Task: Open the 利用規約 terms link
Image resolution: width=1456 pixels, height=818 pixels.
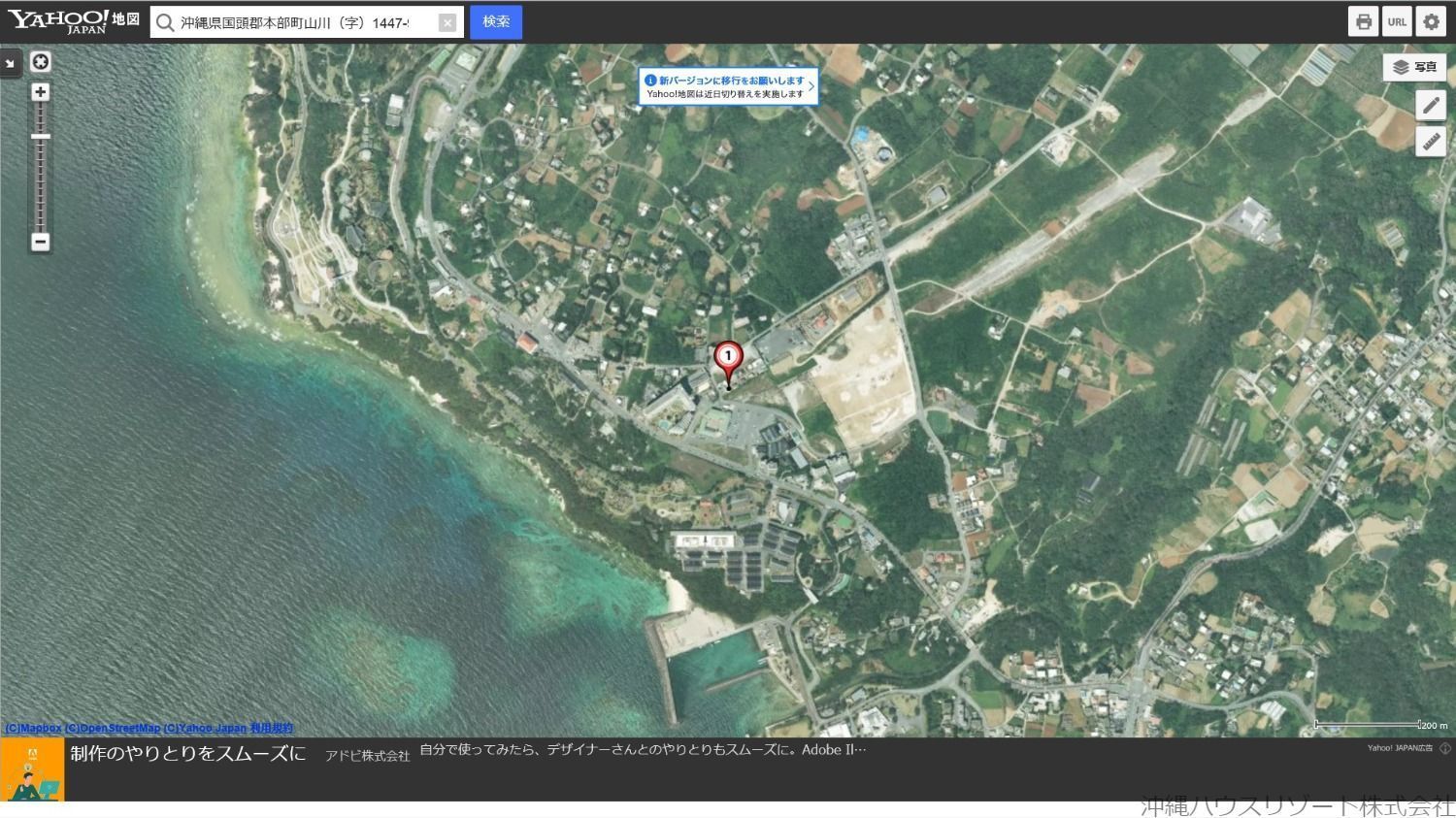Action: click(272, 728)
